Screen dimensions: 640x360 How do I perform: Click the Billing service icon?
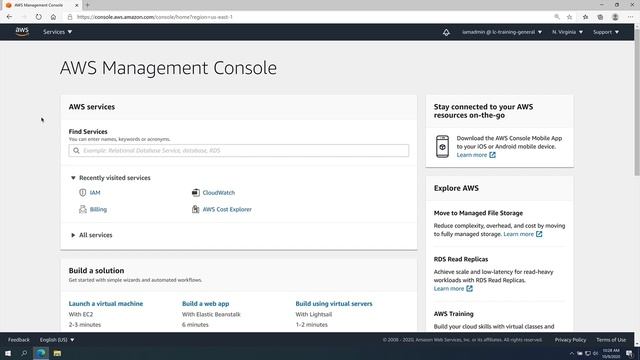[x=82, y=209]
